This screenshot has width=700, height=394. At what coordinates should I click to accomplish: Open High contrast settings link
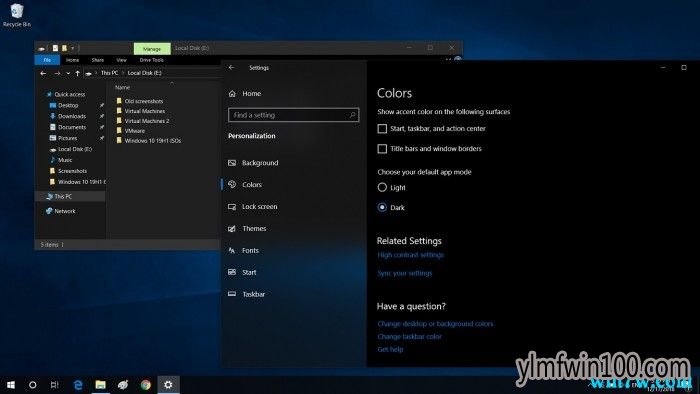pyautogui.click(x=411, y=255)
